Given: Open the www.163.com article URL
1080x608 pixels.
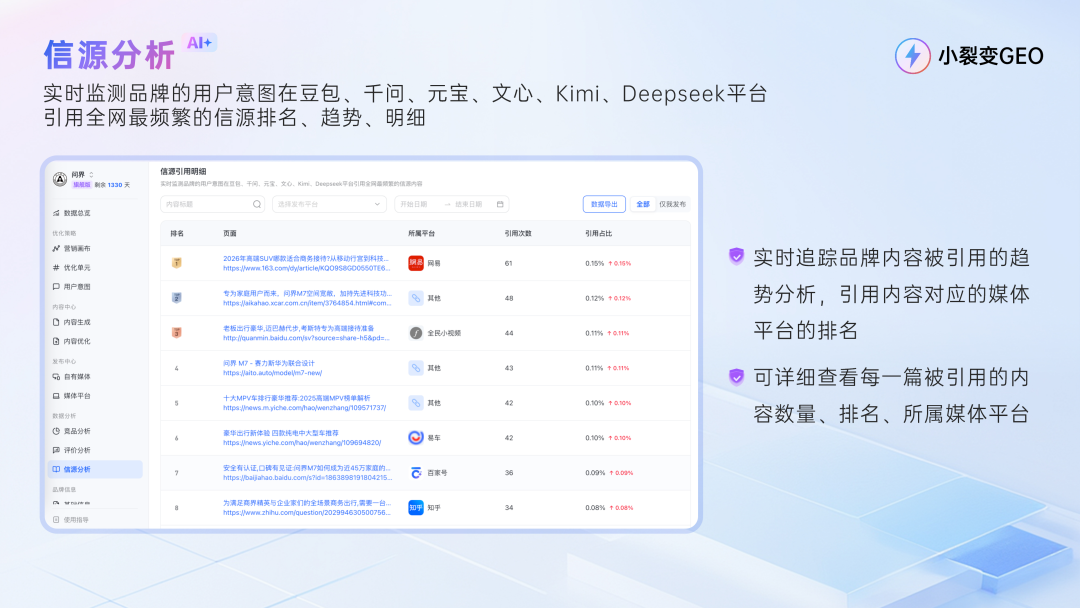Looking at the screenshot, I should [307, 268].
